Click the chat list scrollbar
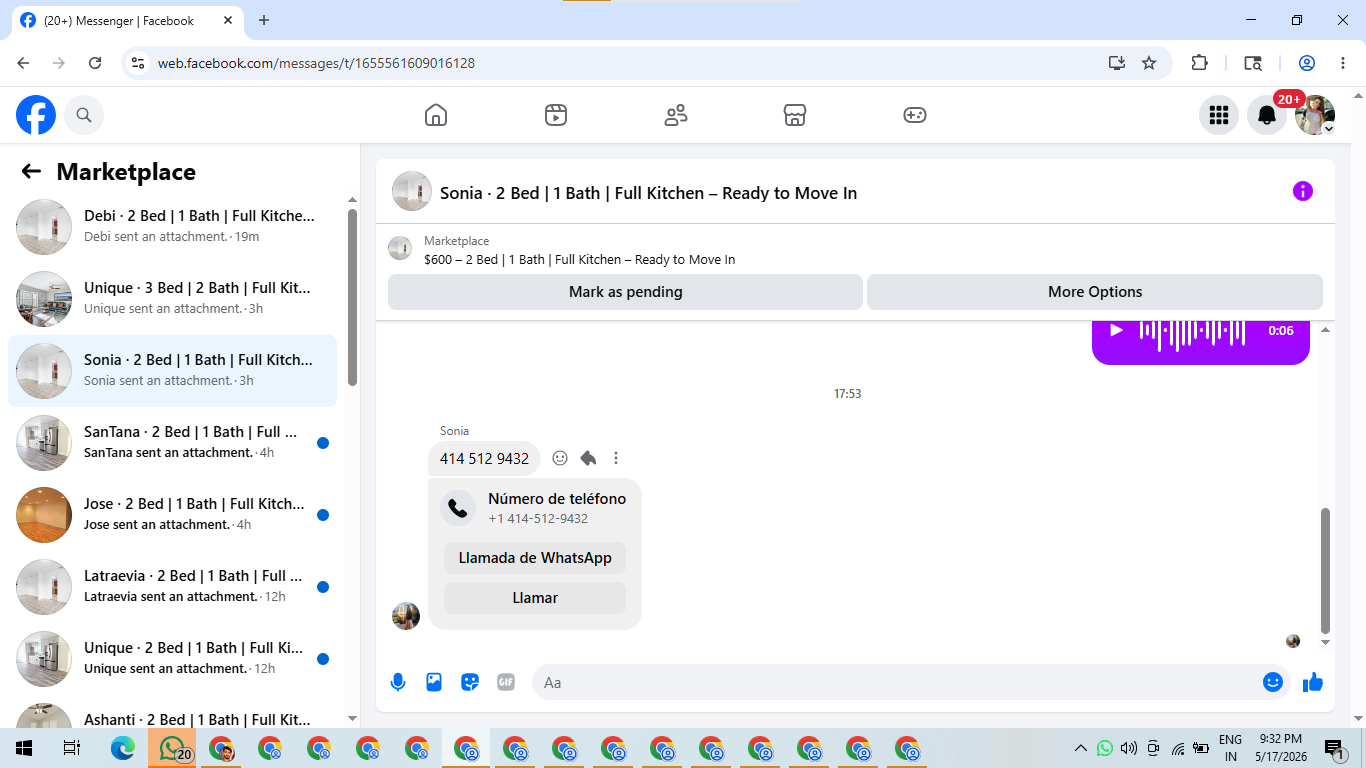This screenshot has height=768, width=1366. pyautogui.click(x=352, y=297)
